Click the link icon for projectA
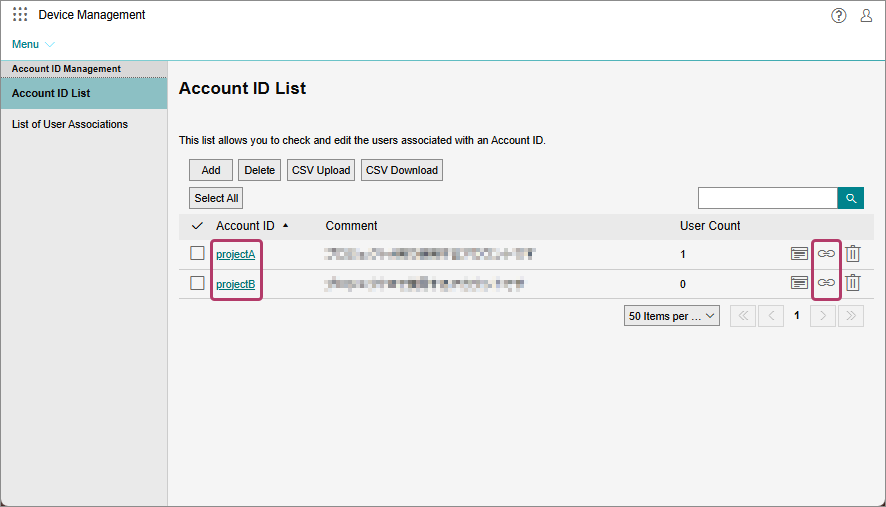Viewport: 886px width, 507px height. coord(826,254)
